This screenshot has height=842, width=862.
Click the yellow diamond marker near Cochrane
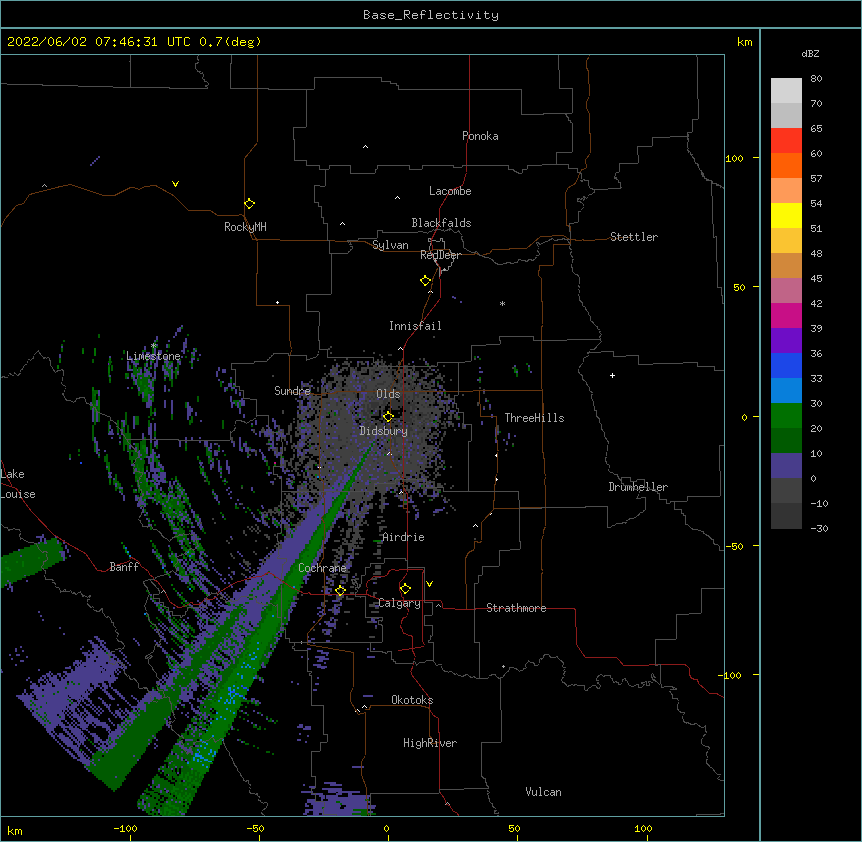(x=340, y=590)
